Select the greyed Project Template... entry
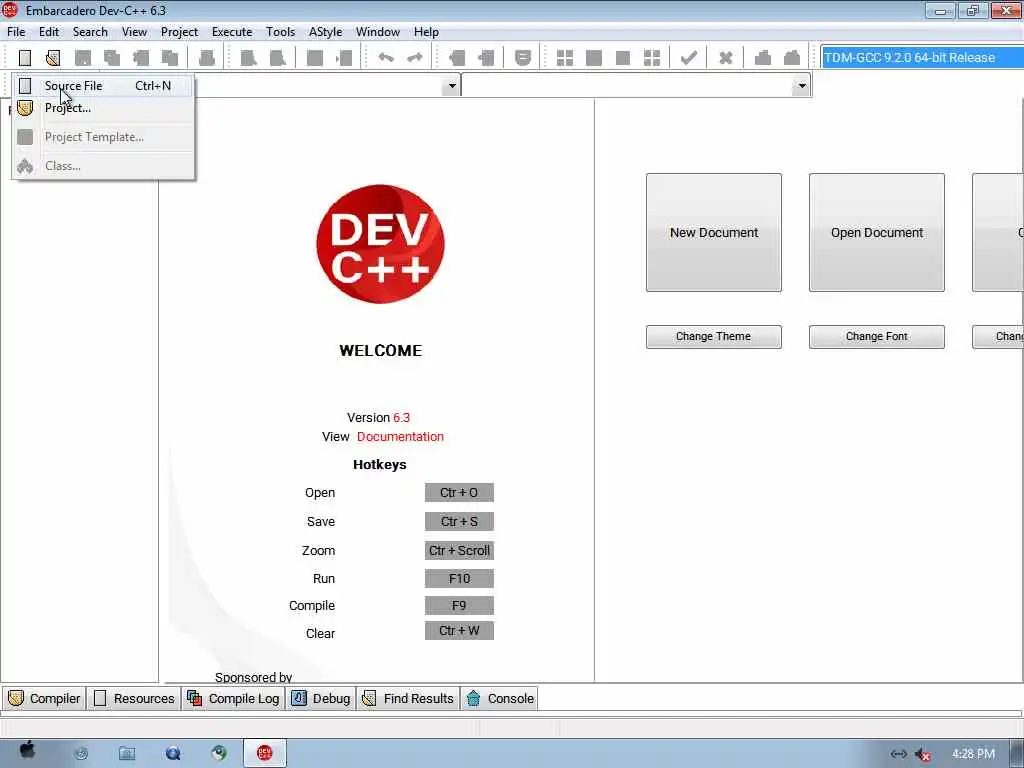This screenshot has width=1024, height=768. 103,136
